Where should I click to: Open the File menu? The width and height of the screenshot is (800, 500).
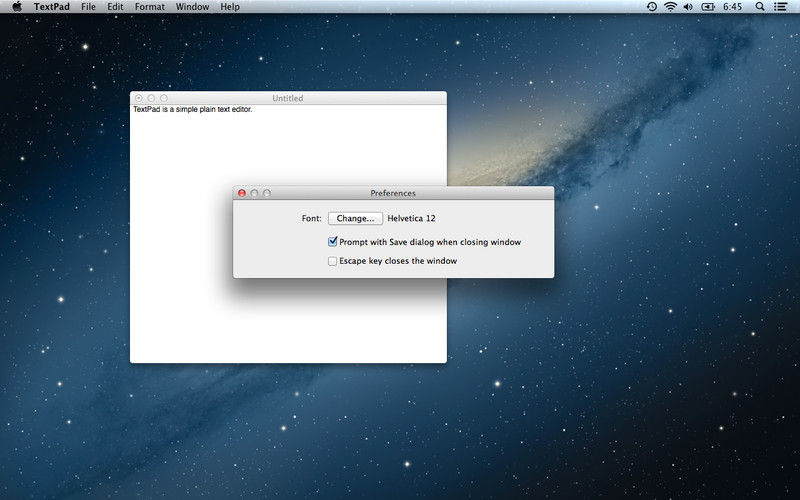point(88,7)
